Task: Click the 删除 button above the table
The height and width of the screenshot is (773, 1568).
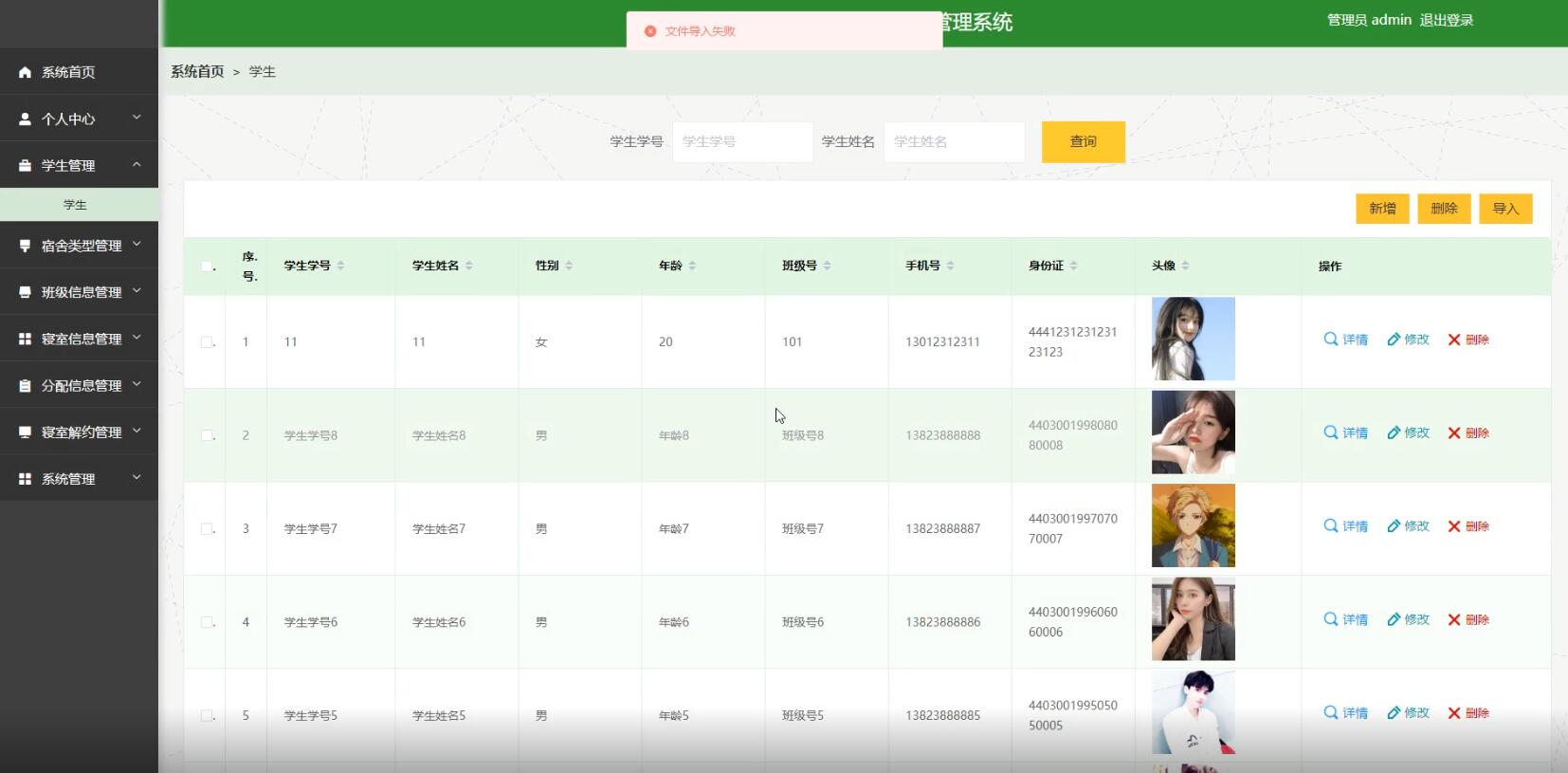Action: click(x=1444, y=209)
